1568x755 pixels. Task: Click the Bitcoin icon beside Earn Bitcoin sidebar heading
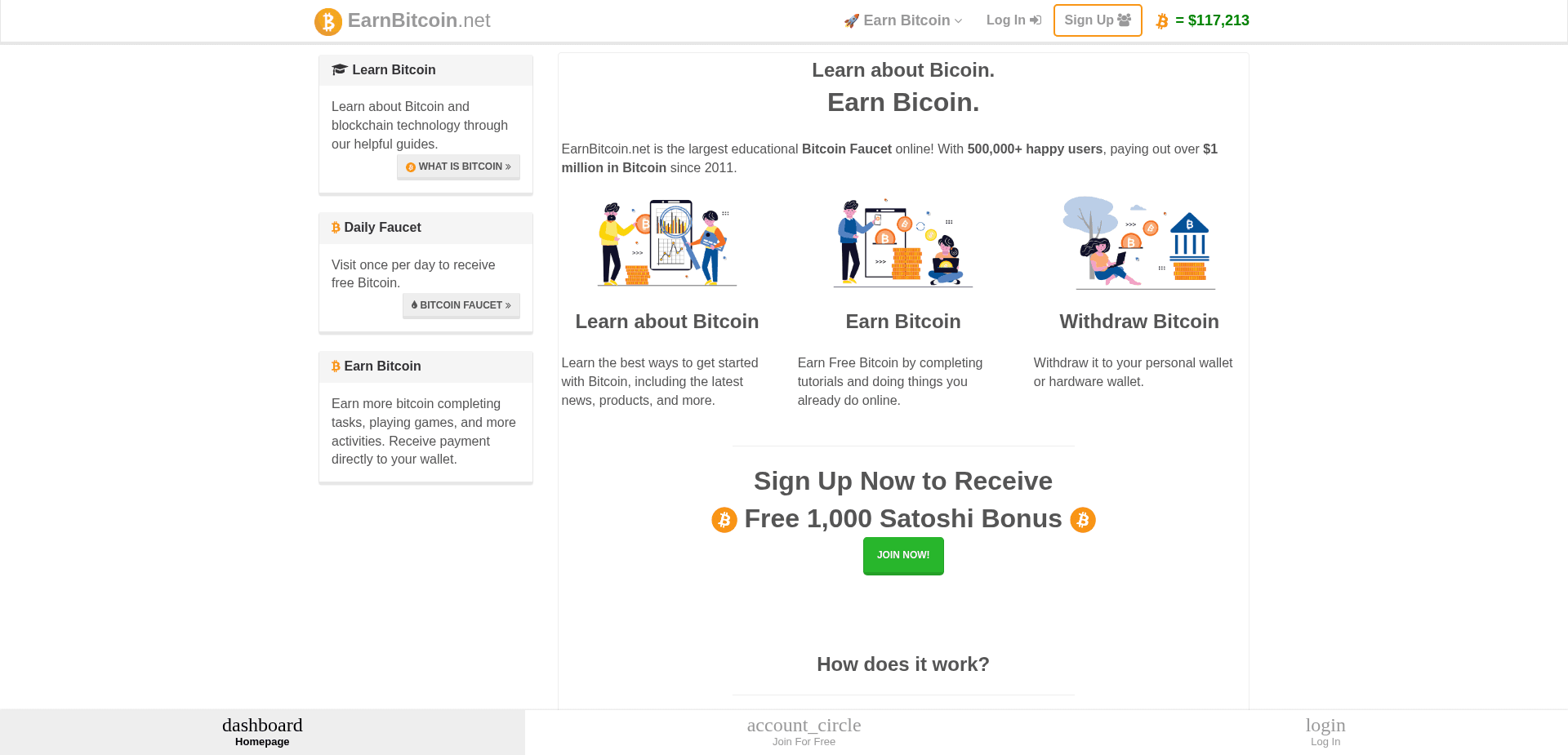pos(336,366)
